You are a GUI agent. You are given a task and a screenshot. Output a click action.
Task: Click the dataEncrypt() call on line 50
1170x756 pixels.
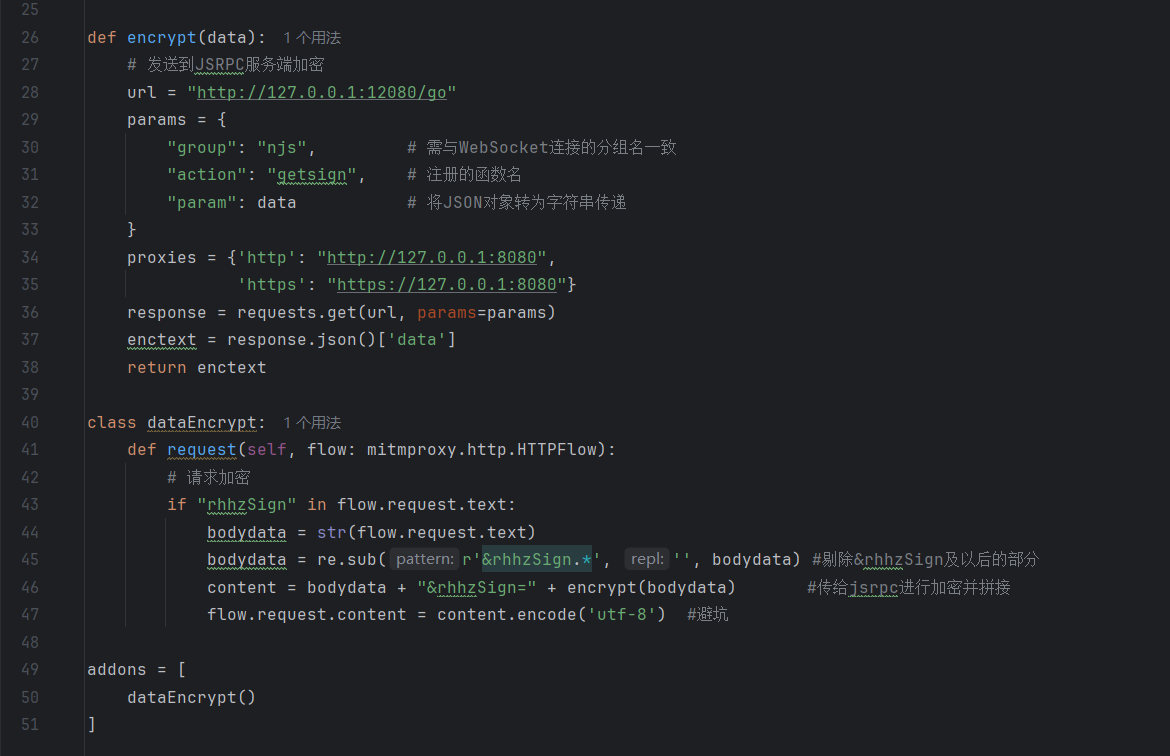click(192, 697)
